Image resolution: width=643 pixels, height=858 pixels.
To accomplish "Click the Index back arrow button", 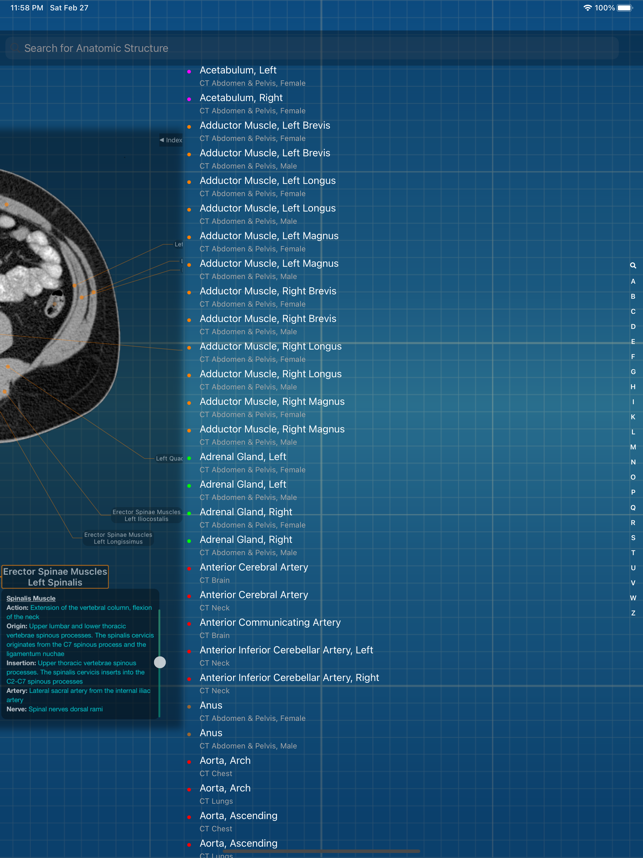I will coord(170,140).
